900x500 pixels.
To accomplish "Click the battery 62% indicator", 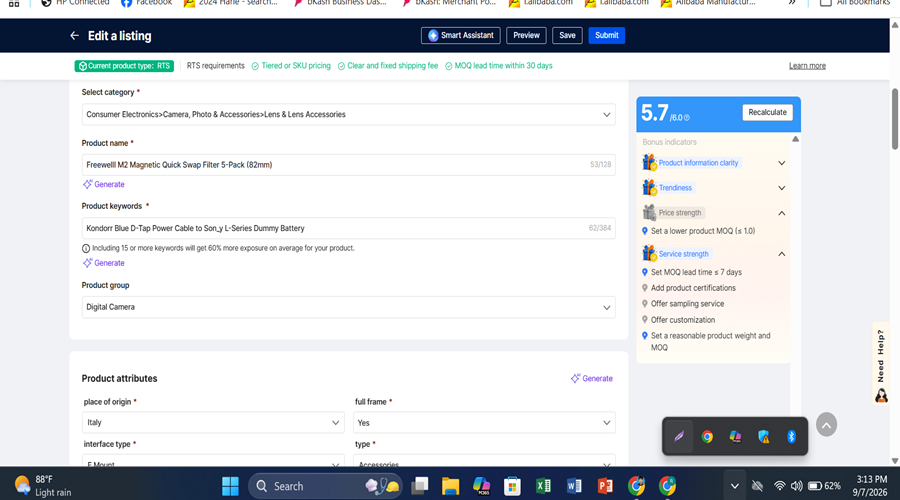I will (824, 486).
